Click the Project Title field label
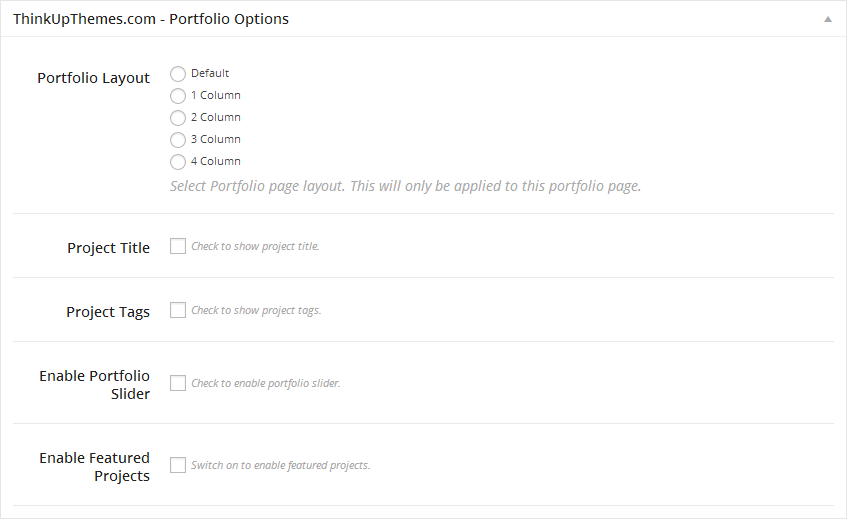 pyautogui.click(x=108, y=248)
